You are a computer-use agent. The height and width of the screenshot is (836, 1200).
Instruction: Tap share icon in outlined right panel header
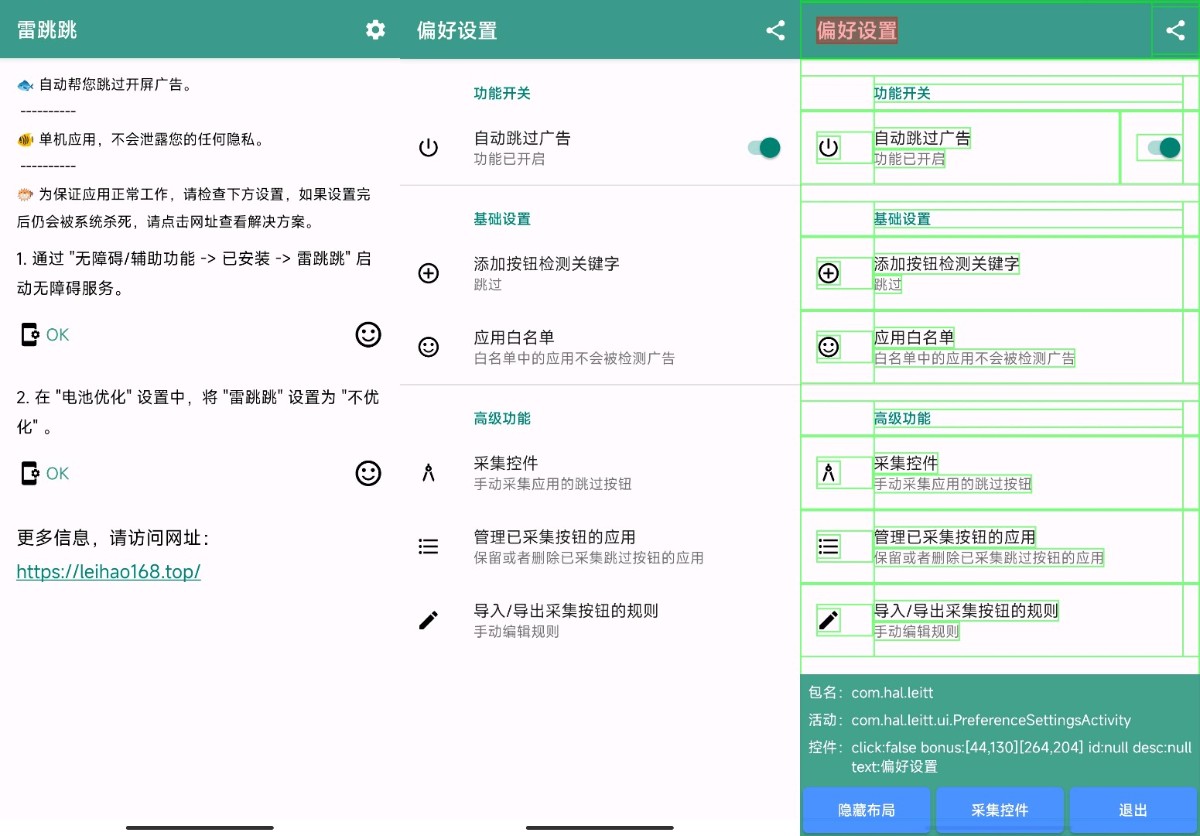click(1175, 30)
